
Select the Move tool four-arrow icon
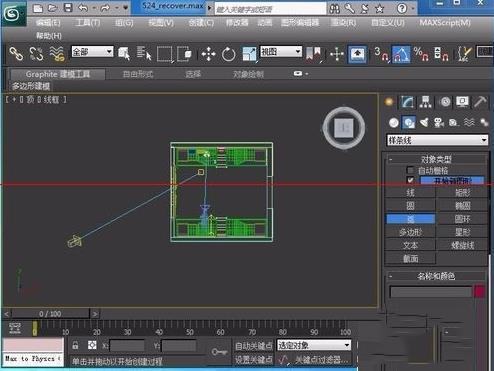click(208, 54)
